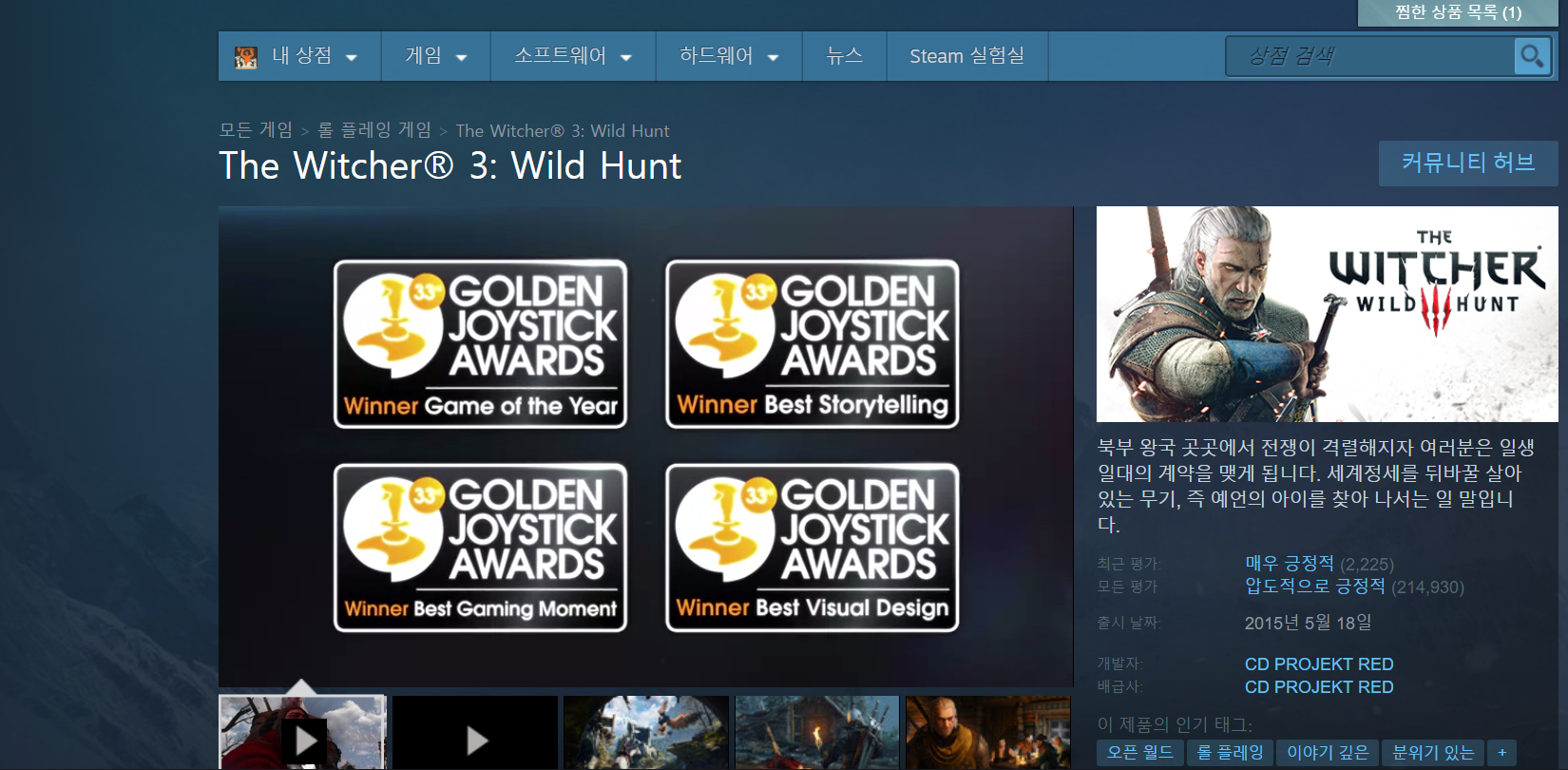Screen dimensions: 1568x770
Task: Open the 소프트웨어 dropdown menu
Action: (572, 56)
